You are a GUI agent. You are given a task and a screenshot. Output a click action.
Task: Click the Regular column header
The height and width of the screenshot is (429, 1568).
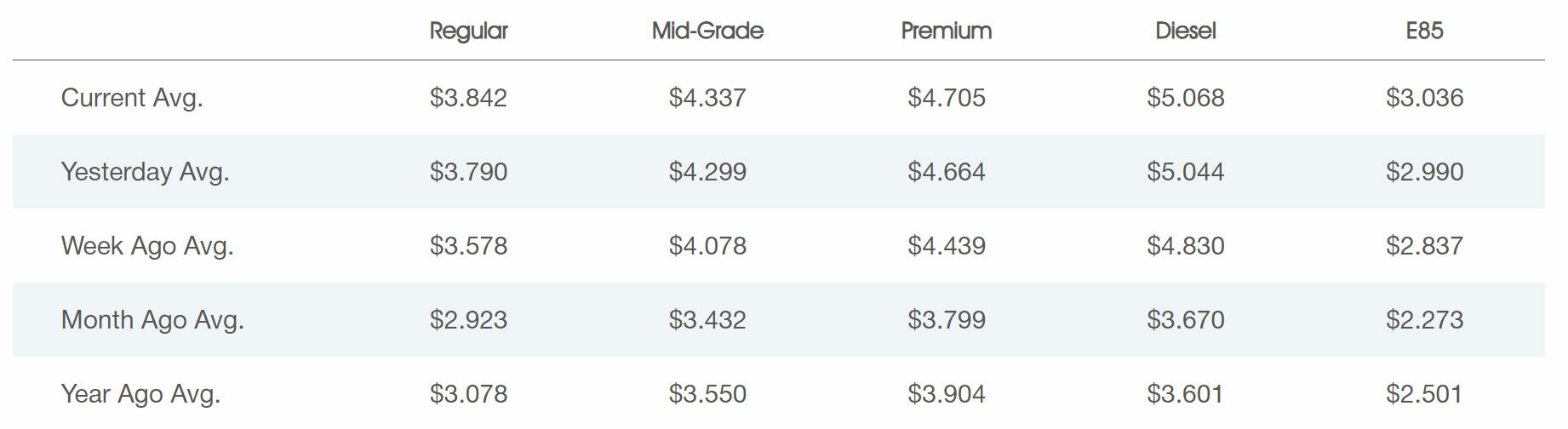click(468, 31)
